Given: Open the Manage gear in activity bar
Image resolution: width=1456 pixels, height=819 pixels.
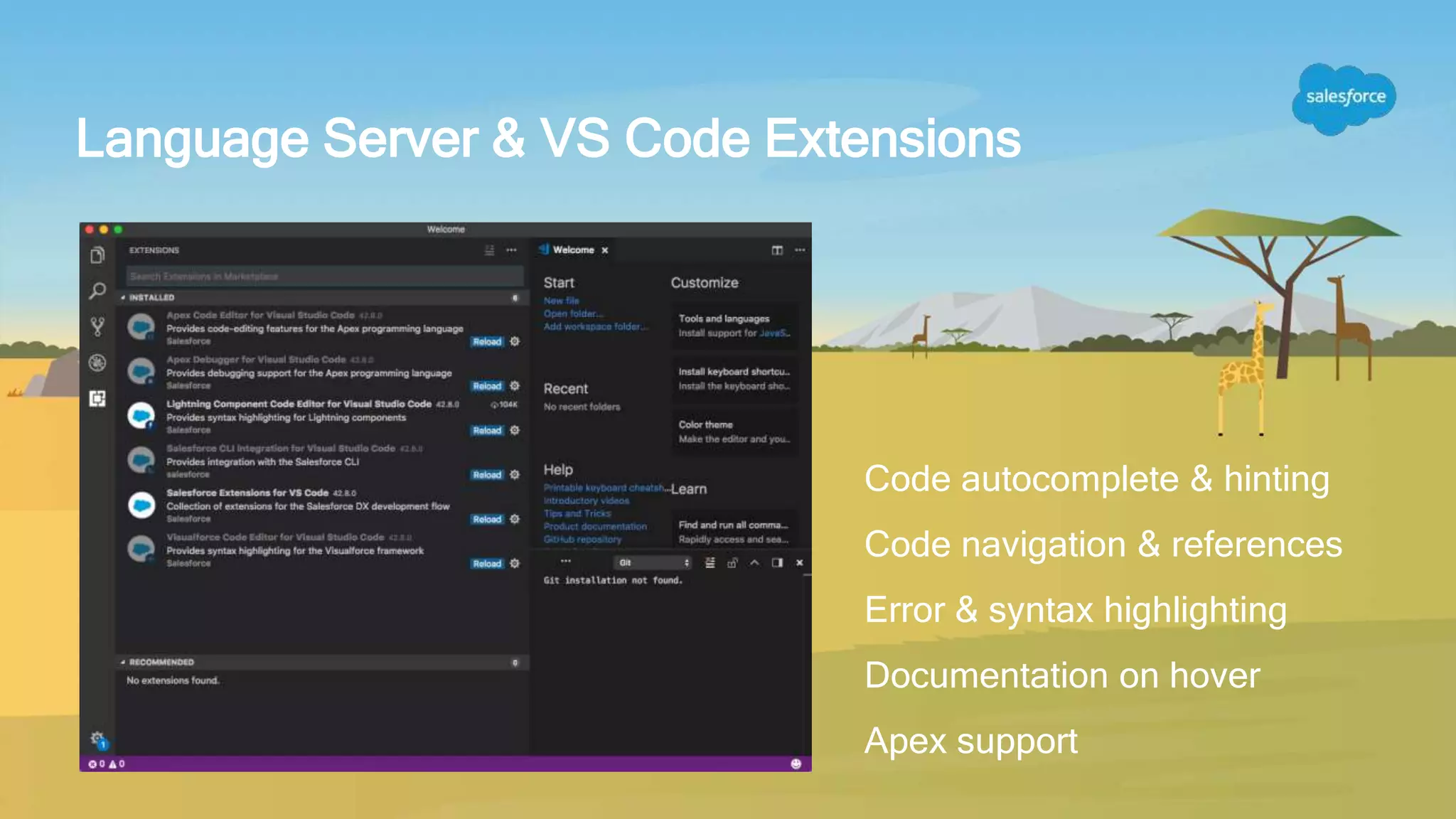Looking at the screenshot, I should (97, 739).
